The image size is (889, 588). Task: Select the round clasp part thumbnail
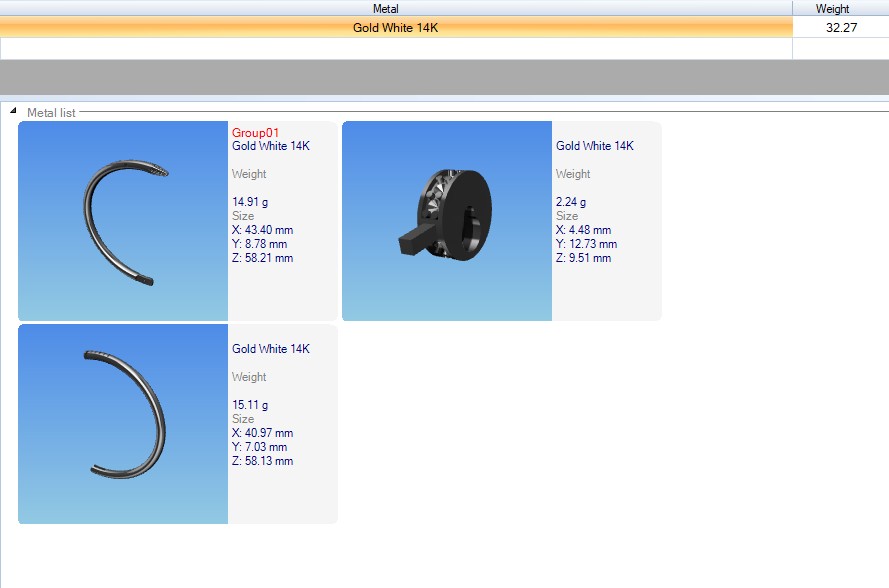[447, 221]
